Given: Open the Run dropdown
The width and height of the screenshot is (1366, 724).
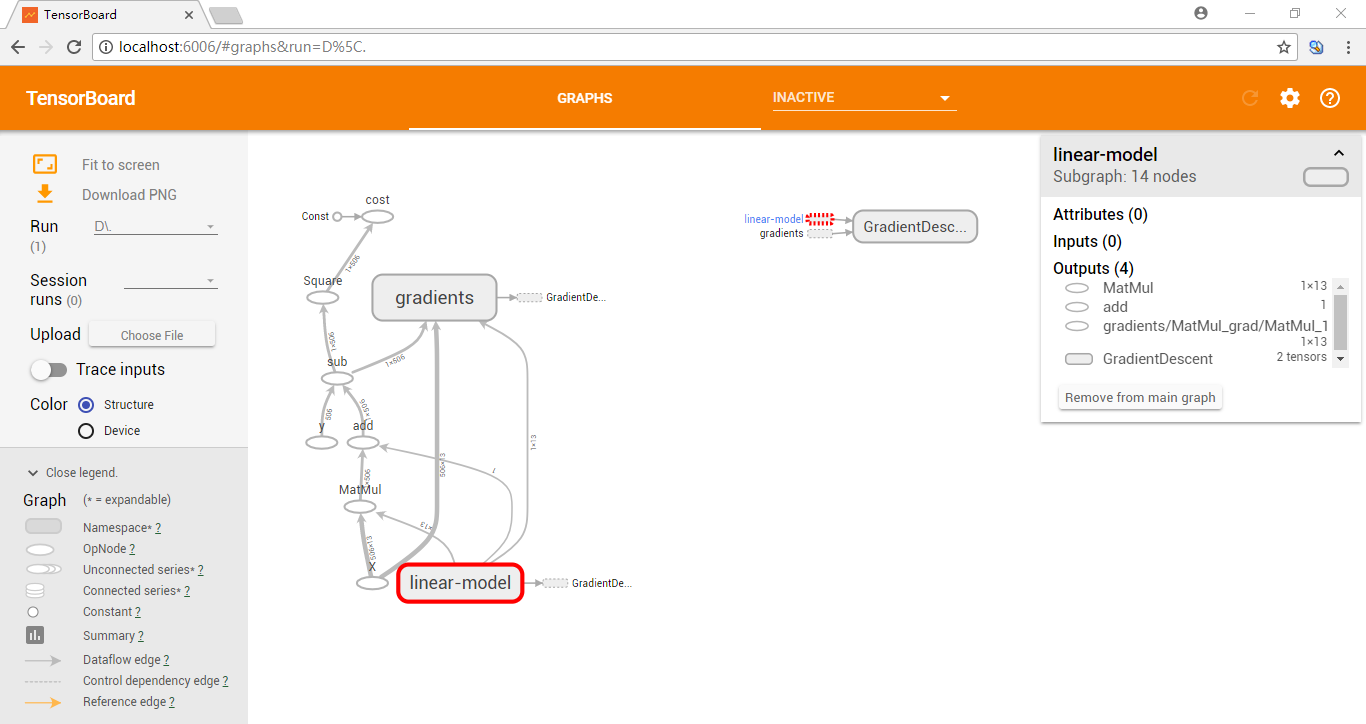Looking at the screenshot, I should (154, 227).
